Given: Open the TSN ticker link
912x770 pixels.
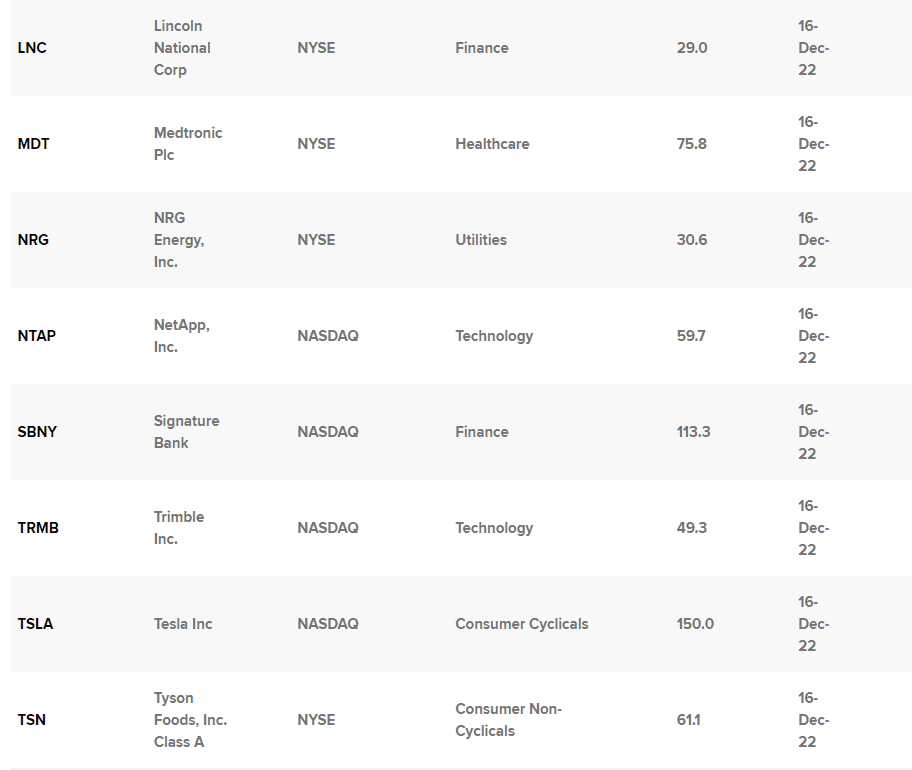Looking at the screenshot, I should 31,720.
